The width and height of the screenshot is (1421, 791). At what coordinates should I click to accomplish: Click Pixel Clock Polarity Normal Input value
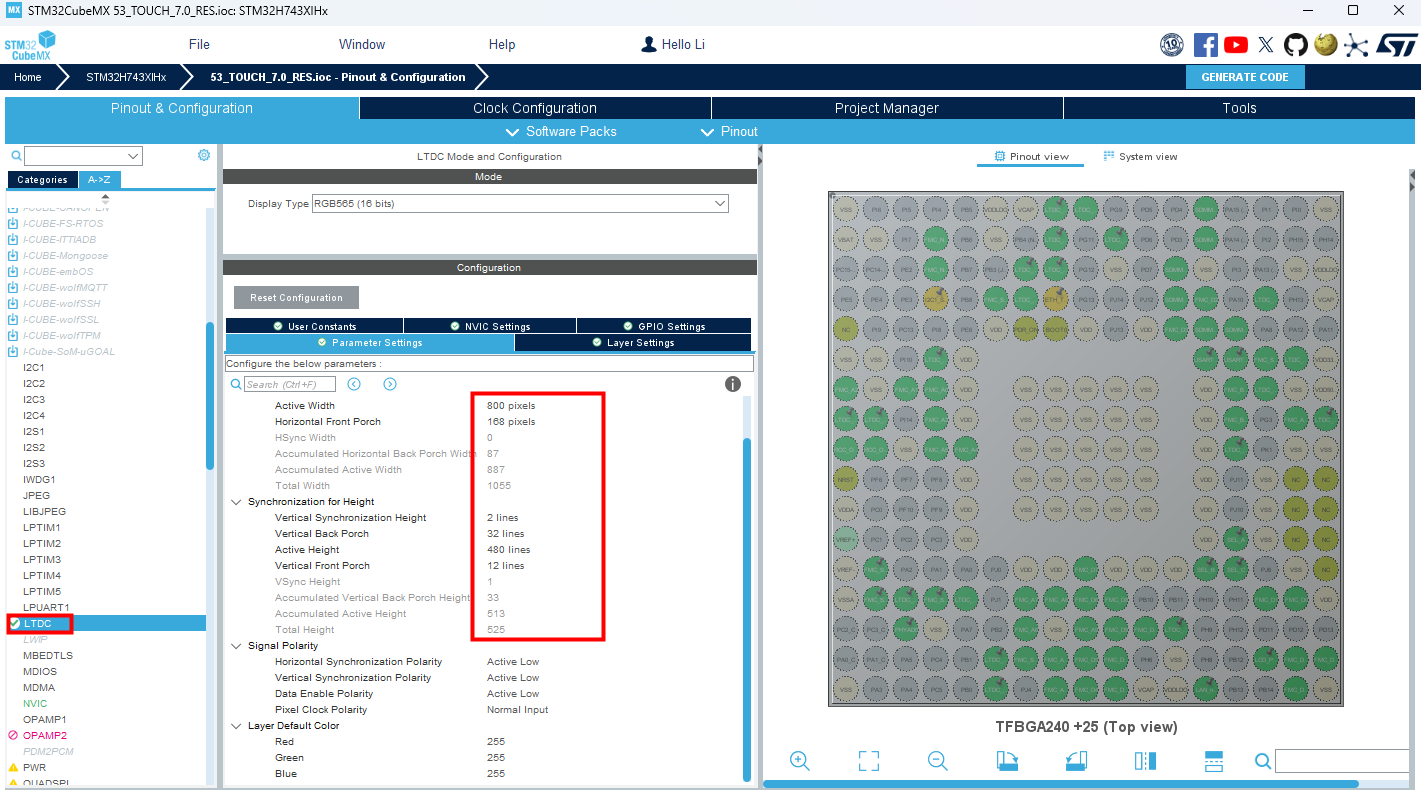point(517,710)
